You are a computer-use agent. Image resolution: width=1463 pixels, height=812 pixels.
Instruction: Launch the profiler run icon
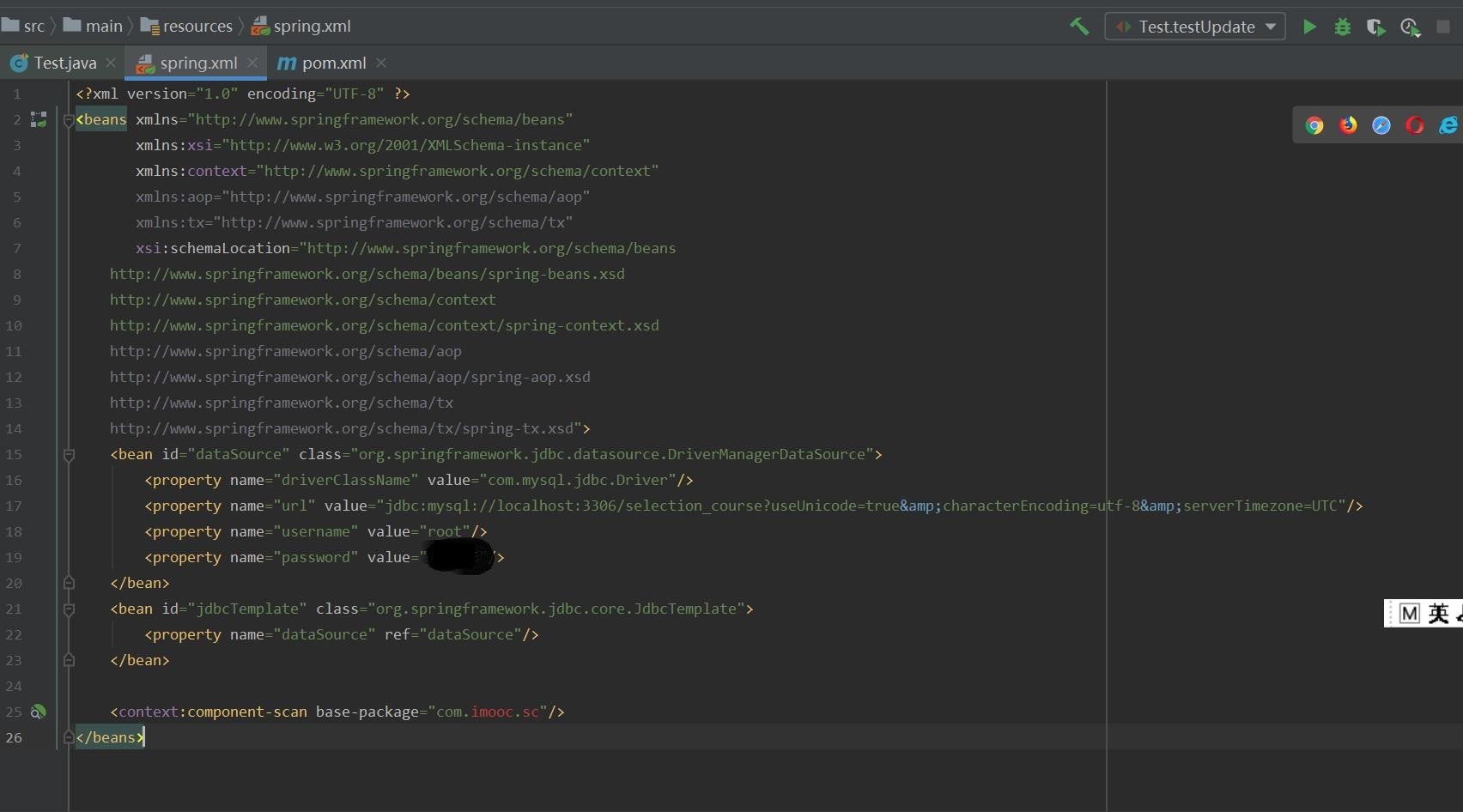click(1410, 27)
